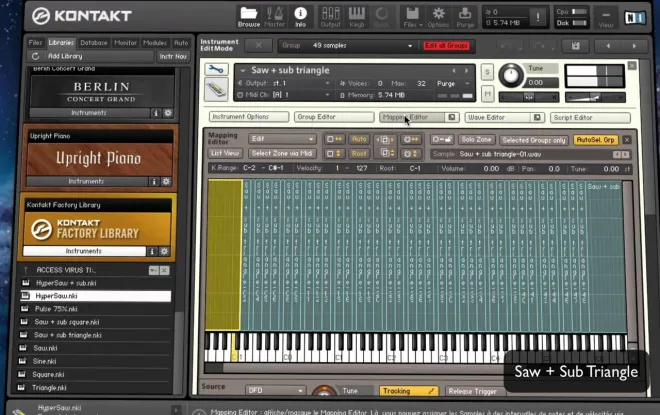This screenshot has height=415, width=660.
Task: Toggle Selected Groups only
Action: tap(533, 140)
